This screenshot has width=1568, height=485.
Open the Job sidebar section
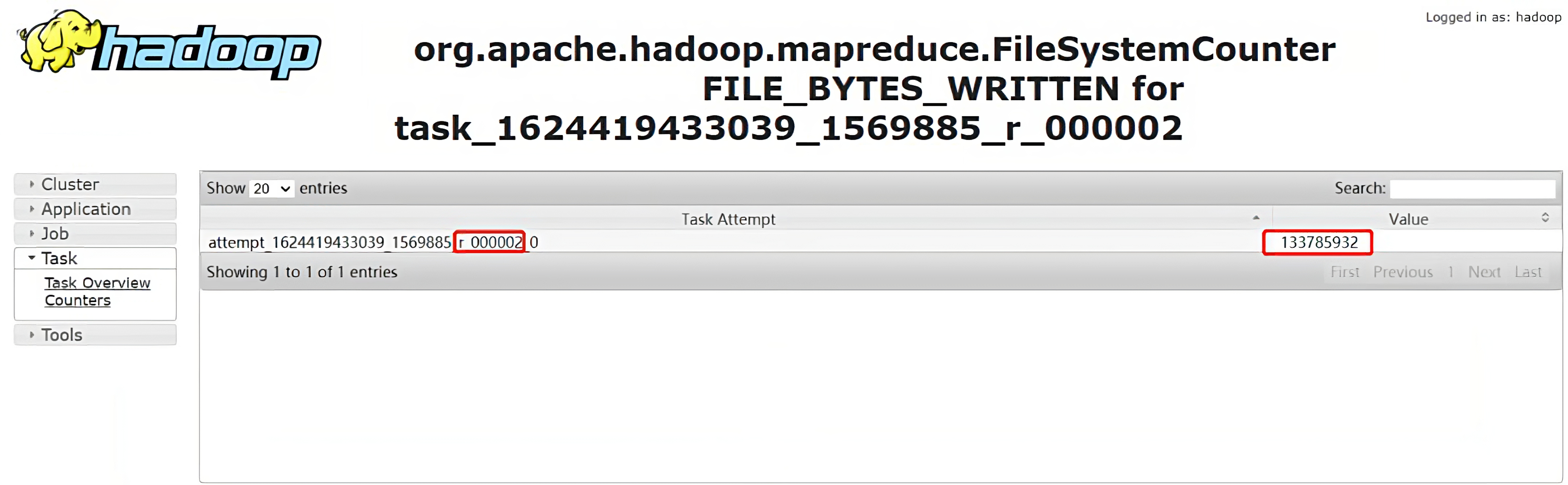[95, 234]
